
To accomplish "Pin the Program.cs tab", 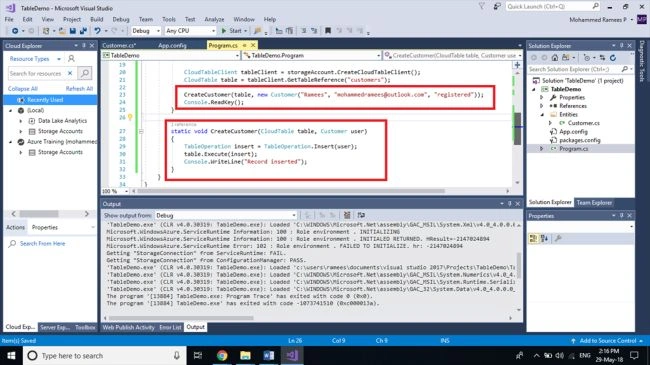I will (x=244, y=45).
